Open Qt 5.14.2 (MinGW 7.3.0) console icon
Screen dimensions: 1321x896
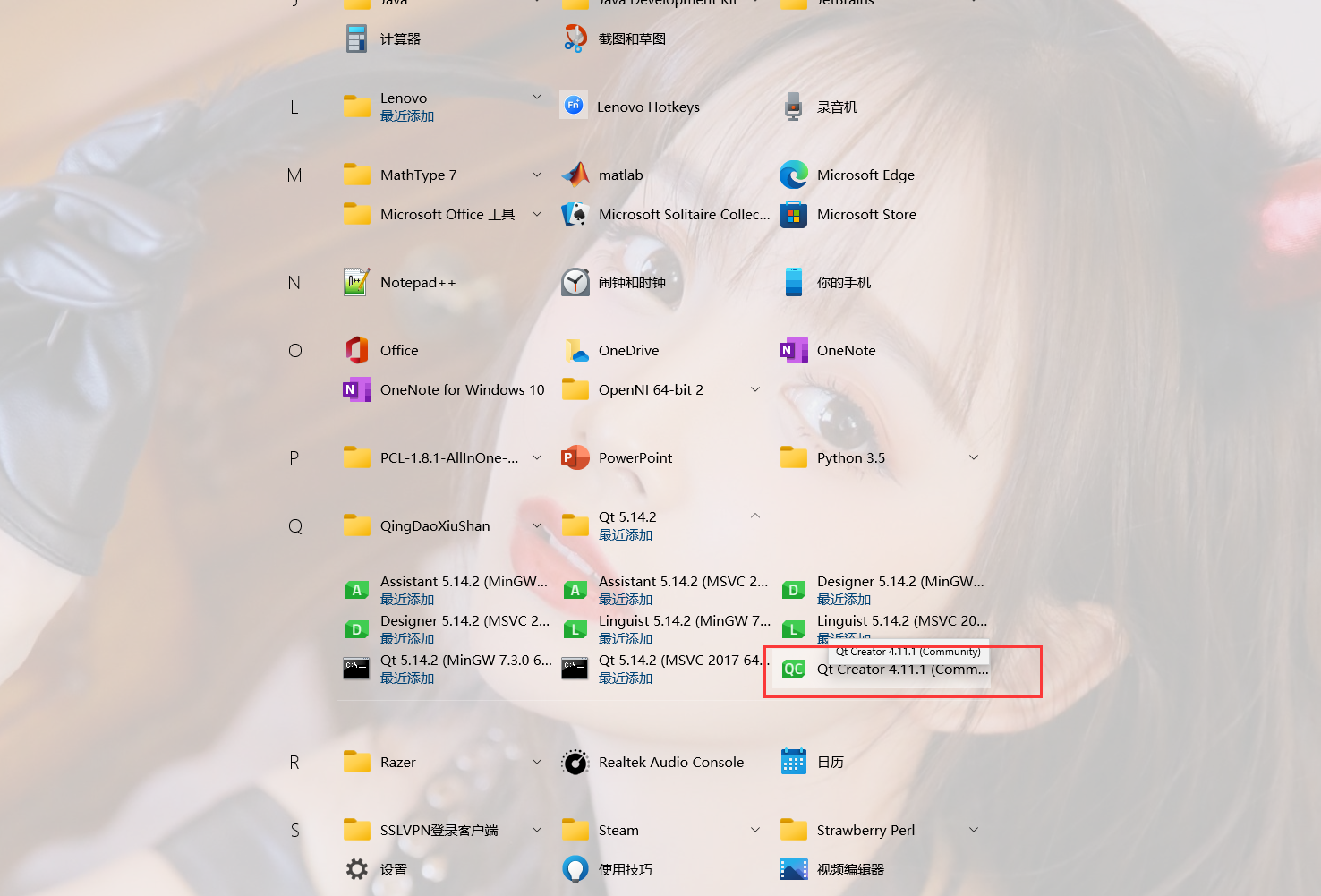coord(356,669)
